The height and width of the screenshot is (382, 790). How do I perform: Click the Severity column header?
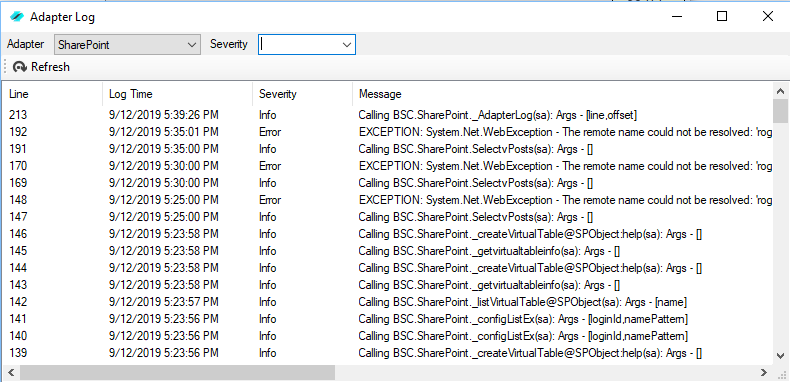click(302, 94)
